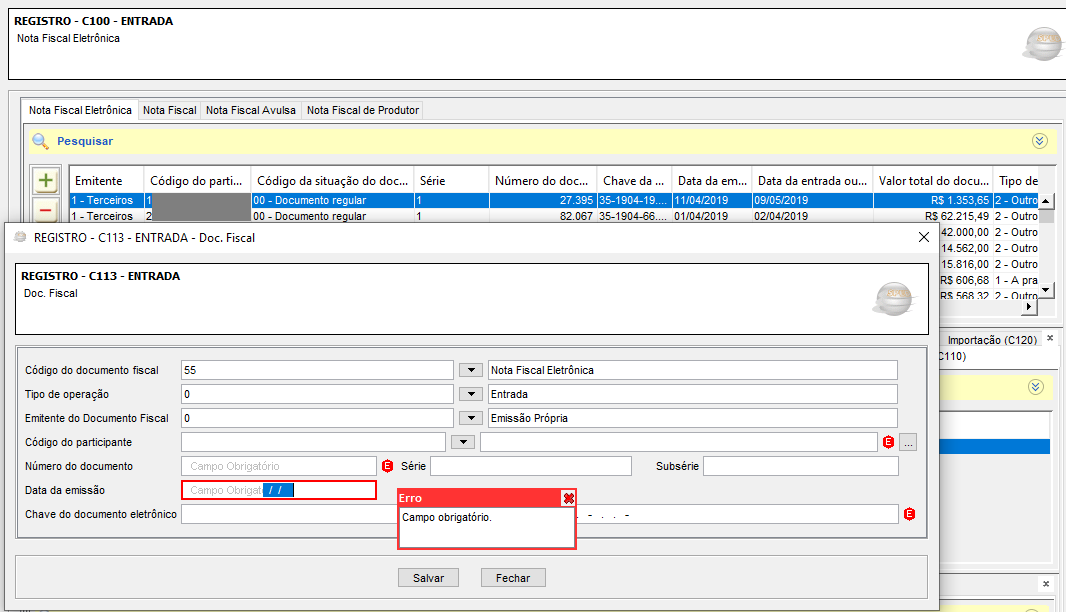The image size is (1066, 612).
Task: Click error icon beside Número do documento
Action: coord(388,466)
